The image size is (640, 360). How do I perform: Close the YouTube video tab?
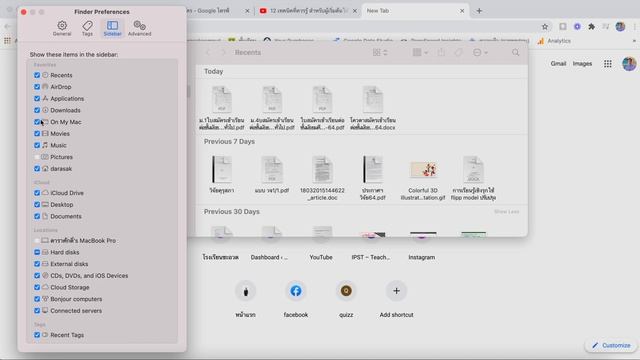[x=355, y=11]
